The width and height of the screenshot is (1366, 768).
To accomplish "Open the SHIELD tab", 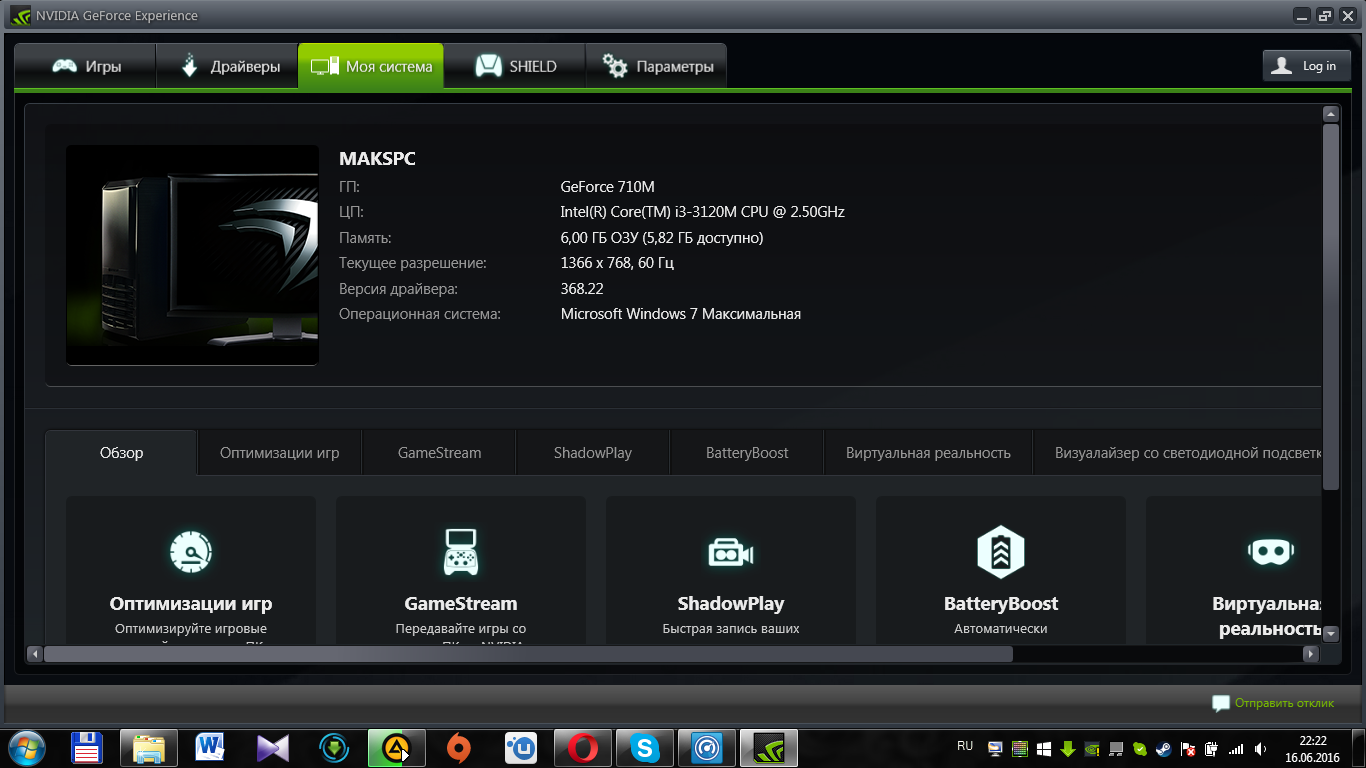I will [515, 67].
